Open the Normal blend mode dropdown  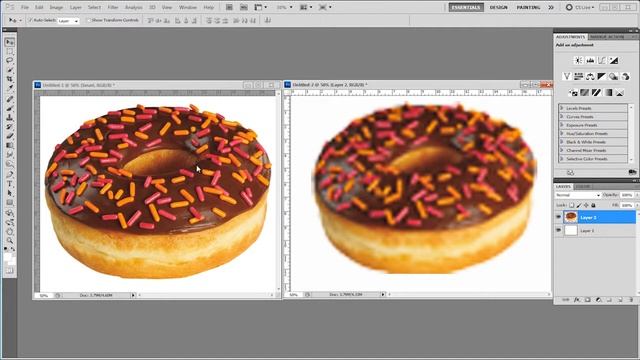pos(578,196)
